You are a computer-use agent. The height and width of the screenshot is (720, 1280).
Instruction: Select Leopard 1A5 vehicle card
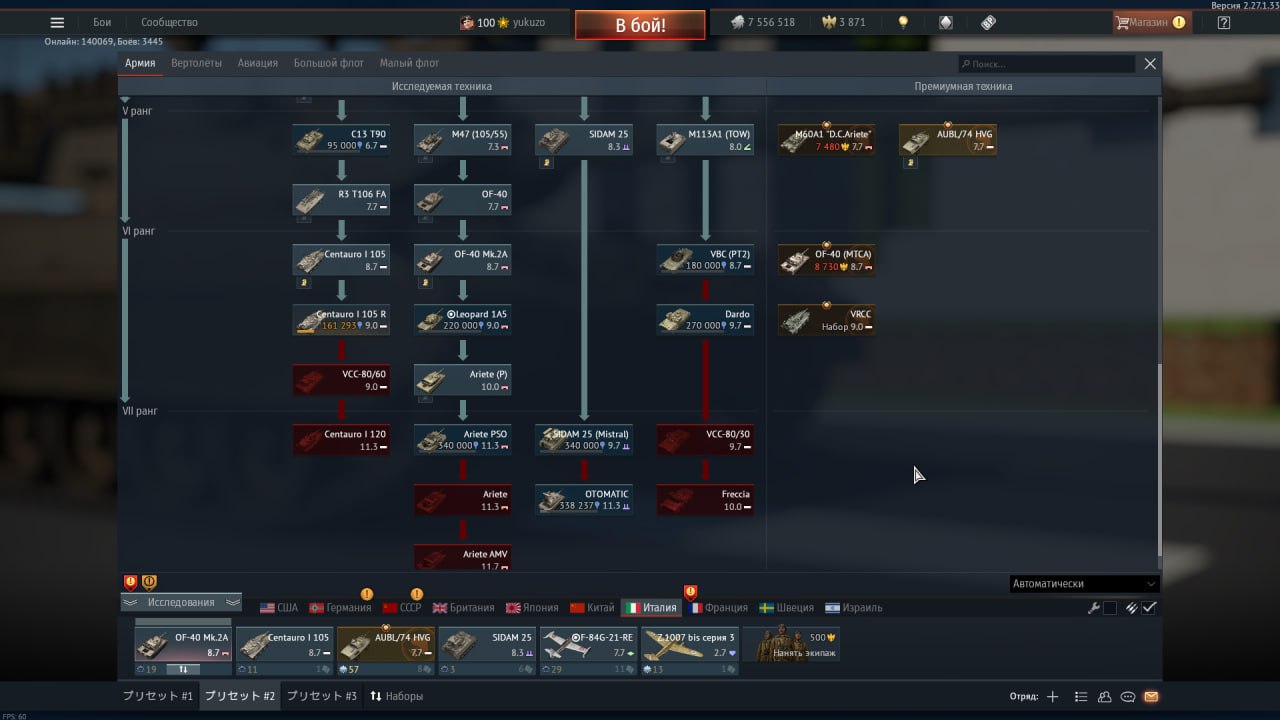462,320
